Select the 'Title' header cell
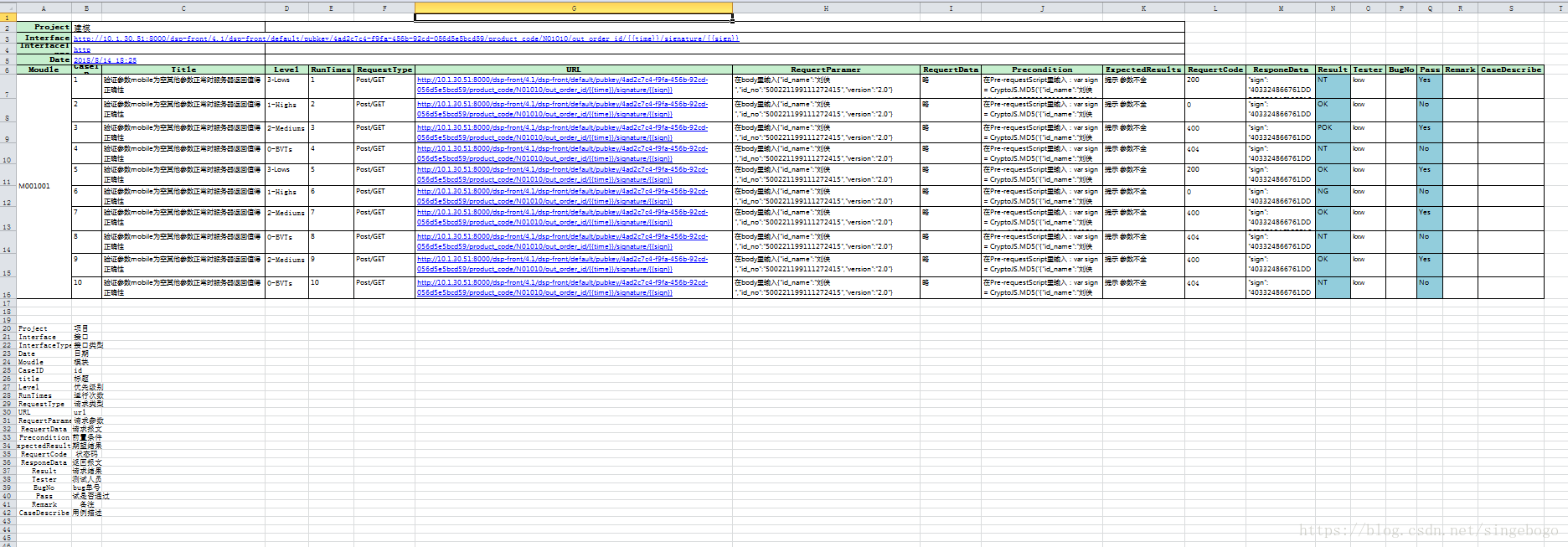This screenshot has height=547, width=1568. pos(183,70)
